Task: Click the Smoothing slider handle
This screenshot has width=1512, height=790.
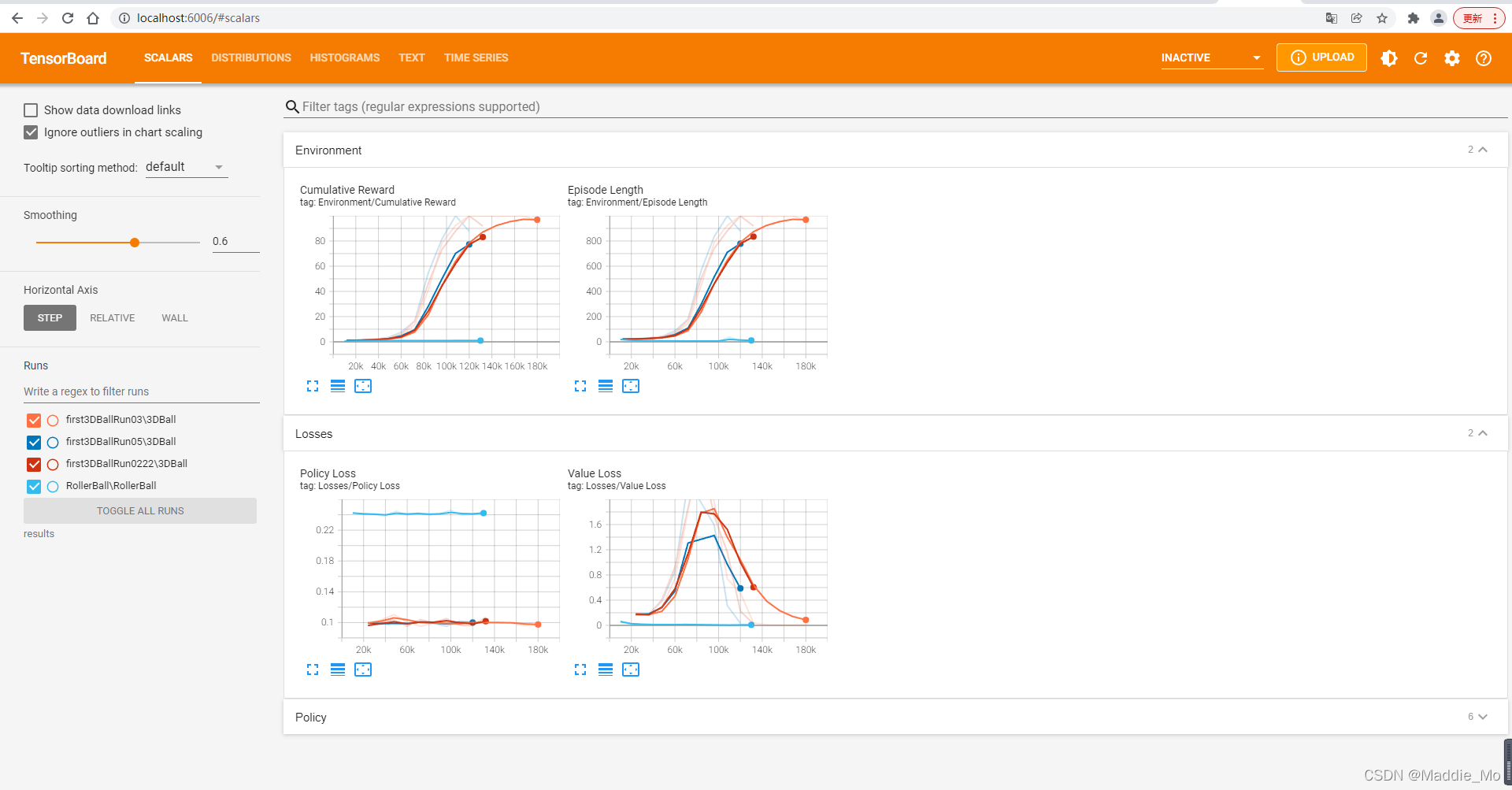Action: coord(135,243)
